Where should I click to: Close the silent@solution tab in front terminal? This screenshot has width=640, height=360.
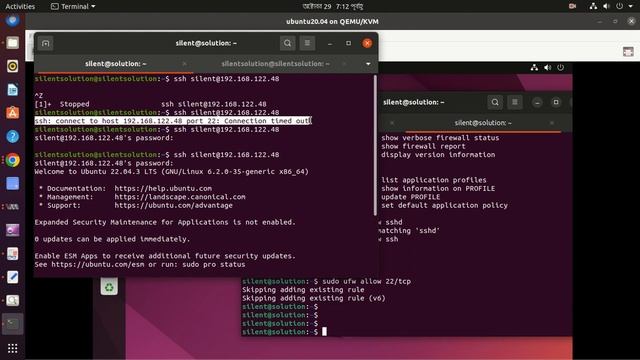pos(184,64)
